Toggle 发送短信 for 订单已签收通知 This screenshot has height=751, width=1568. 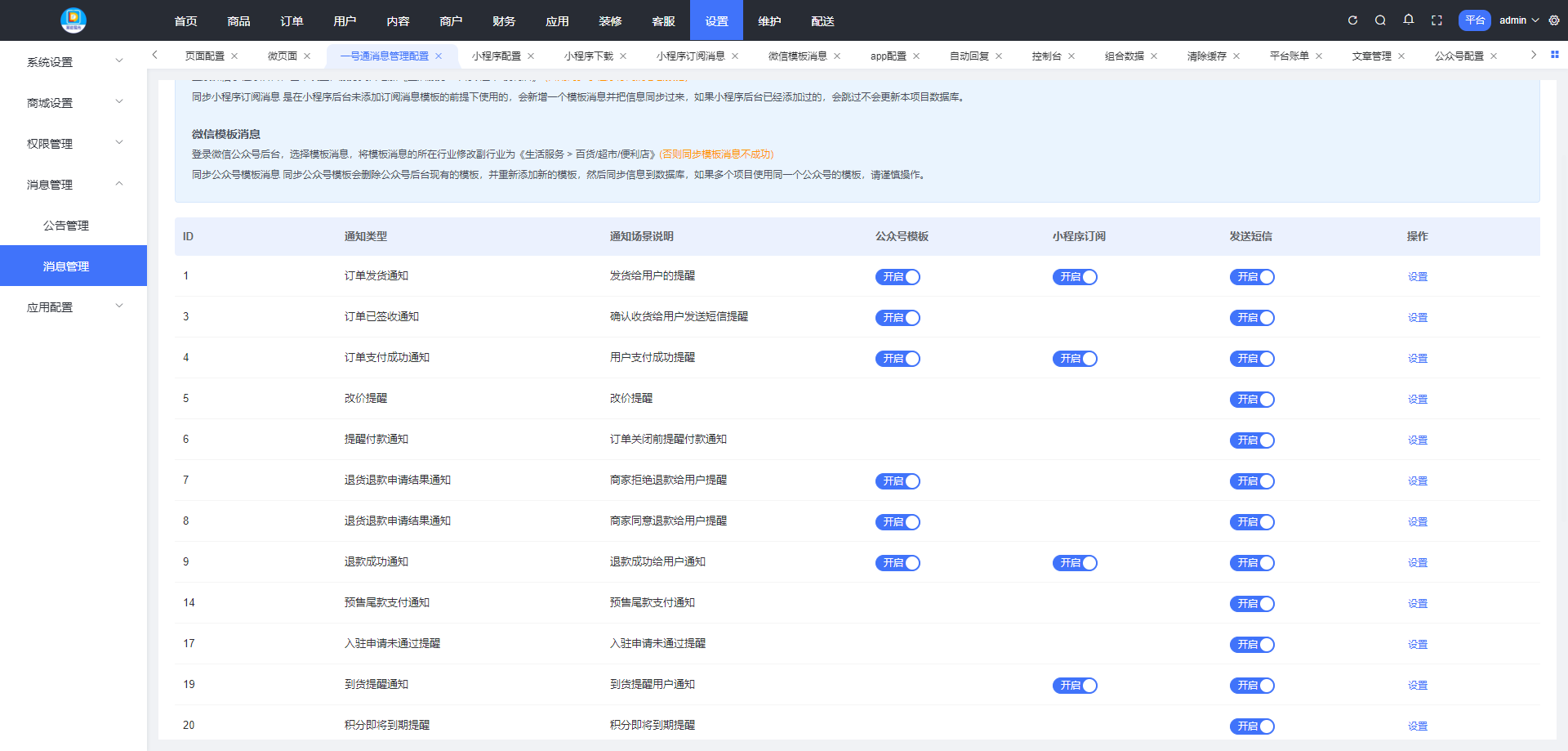pos(1252,318)
